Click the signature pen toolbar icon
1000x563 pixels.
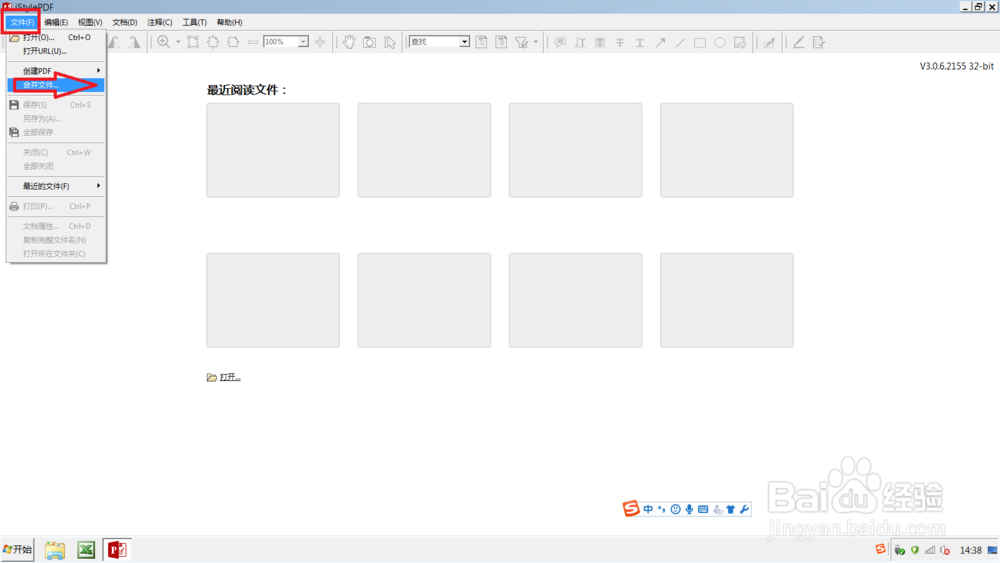click(x=770, y=42)
